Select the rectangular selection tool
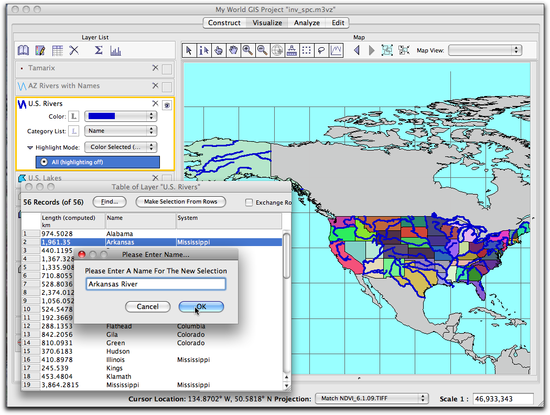Viewport: 550px width, 415px height. [307, 51]
